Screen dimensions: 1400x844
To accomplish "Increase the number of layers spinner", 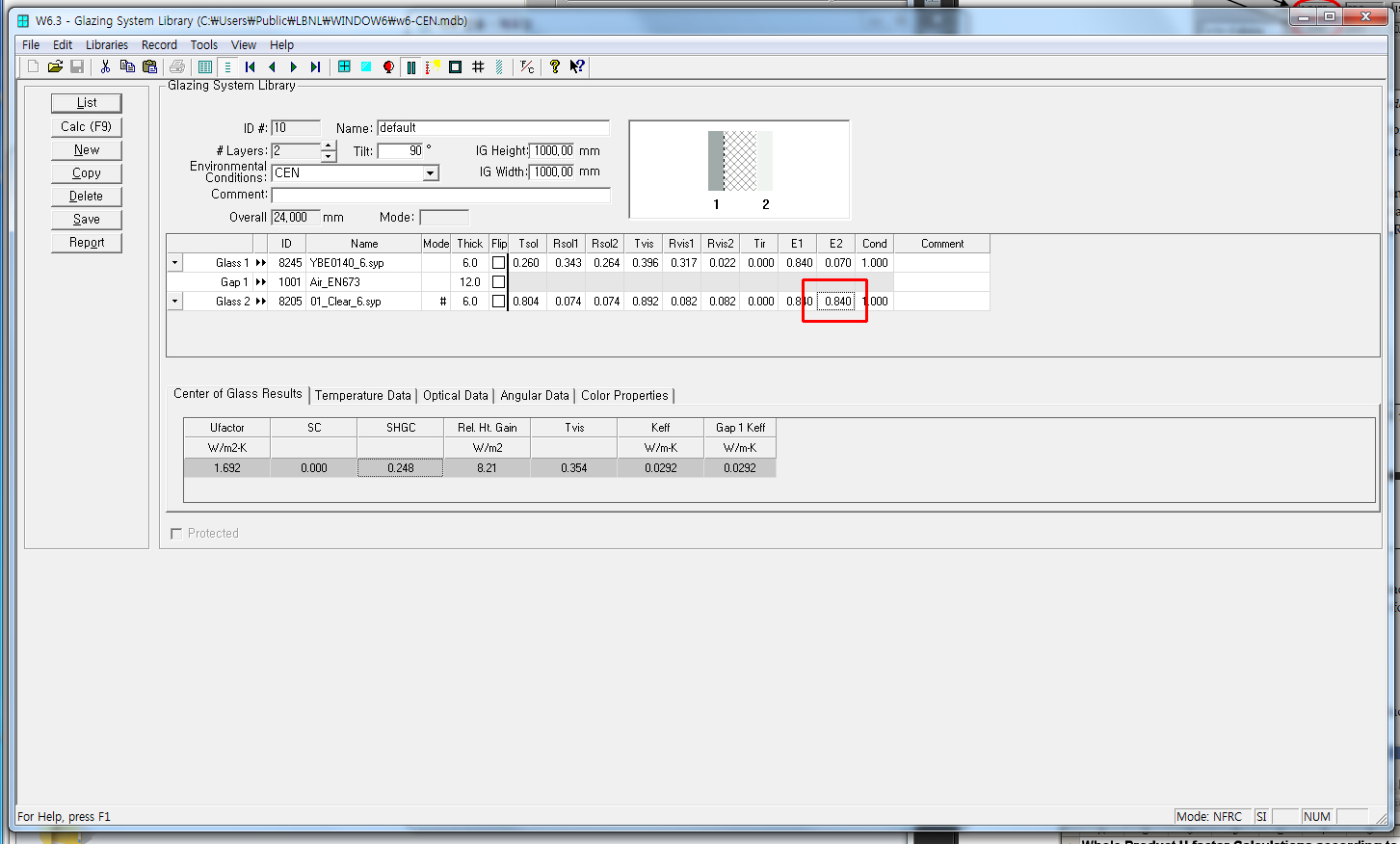I will pyautogui.click(x=329, y=146).
